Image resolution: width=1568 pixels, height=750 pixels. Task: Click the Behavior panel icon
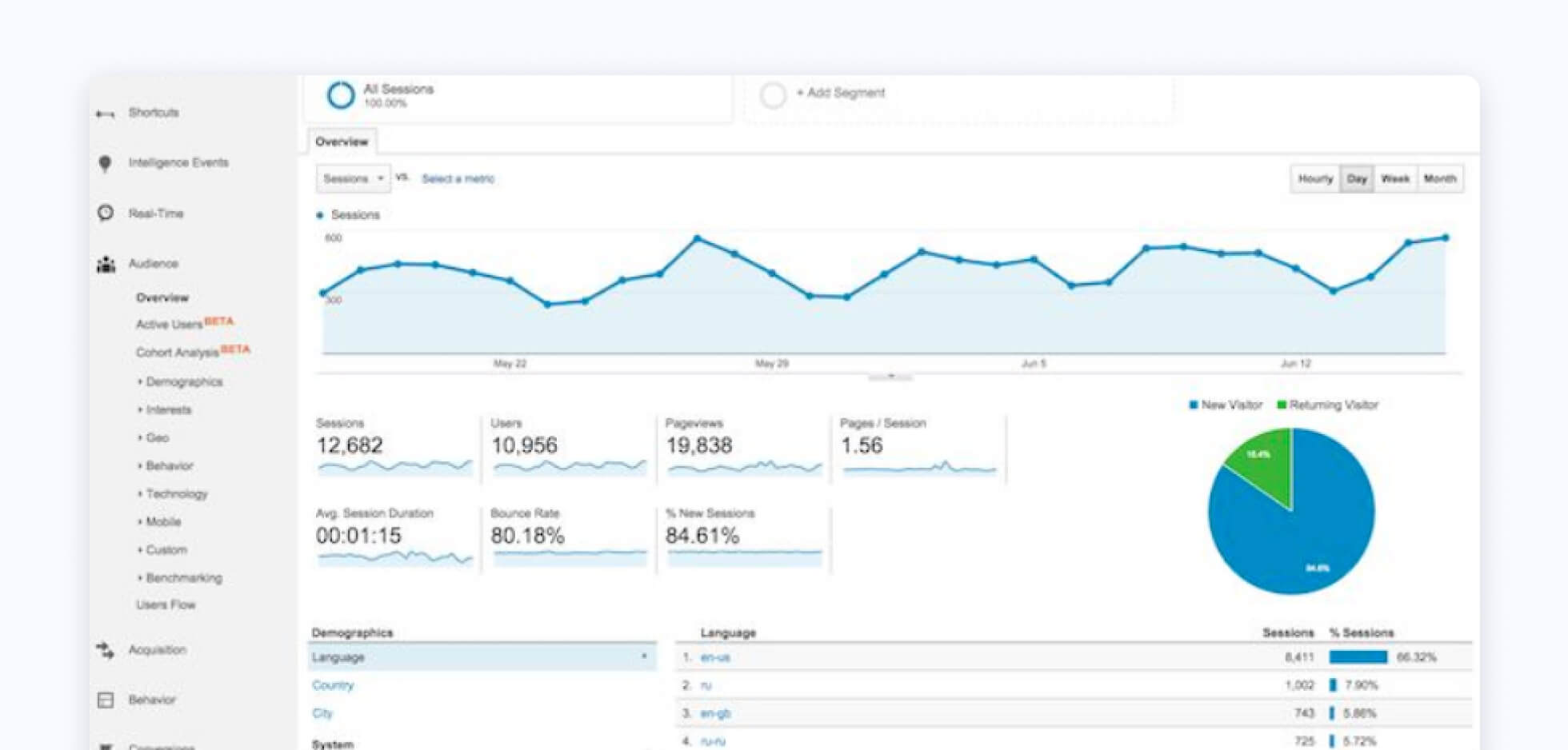tap(106, 700)
